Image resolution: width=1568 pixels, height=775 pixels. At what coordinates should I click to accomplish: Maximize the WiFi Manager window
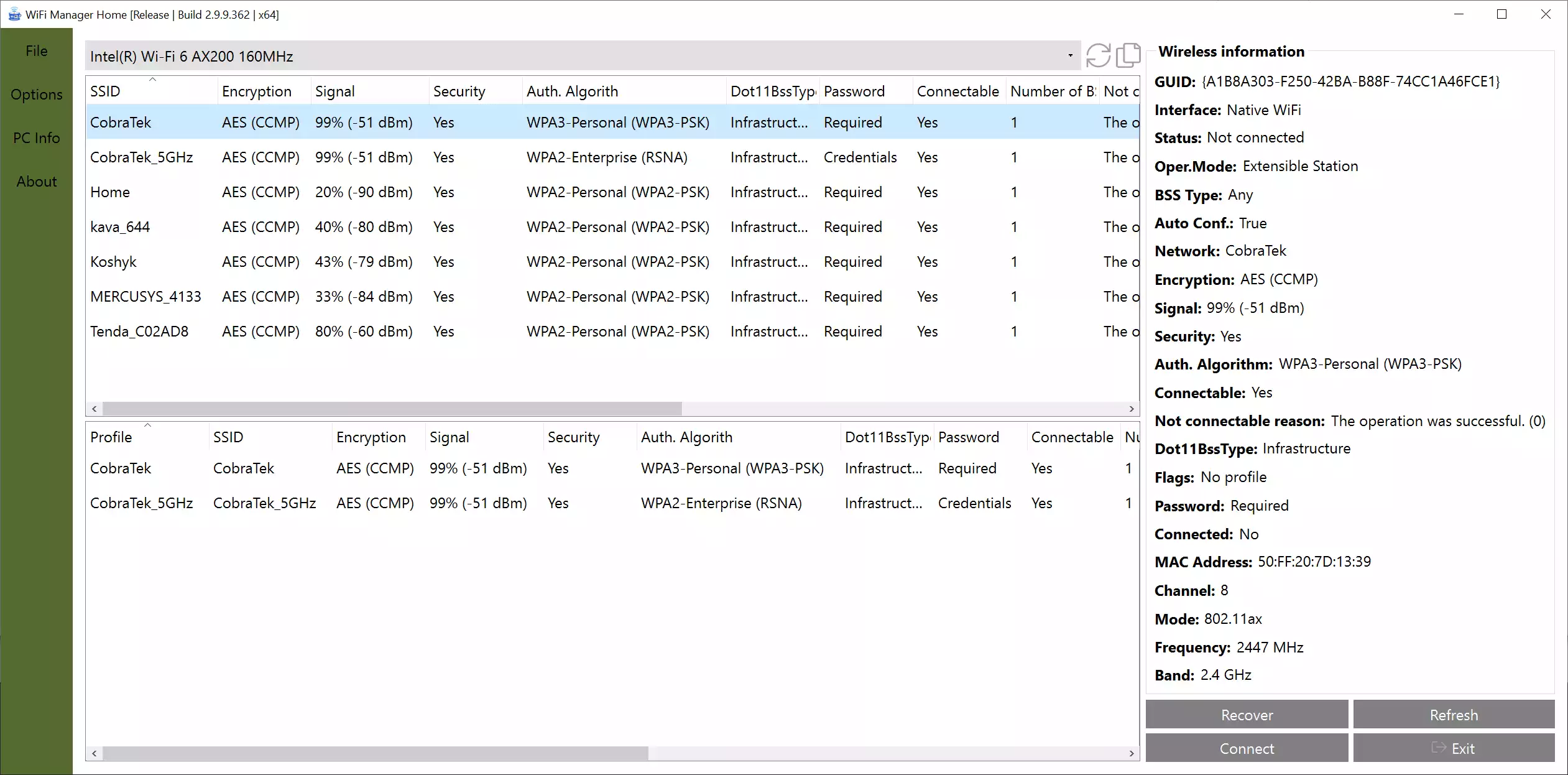(x=1502, y=14)
